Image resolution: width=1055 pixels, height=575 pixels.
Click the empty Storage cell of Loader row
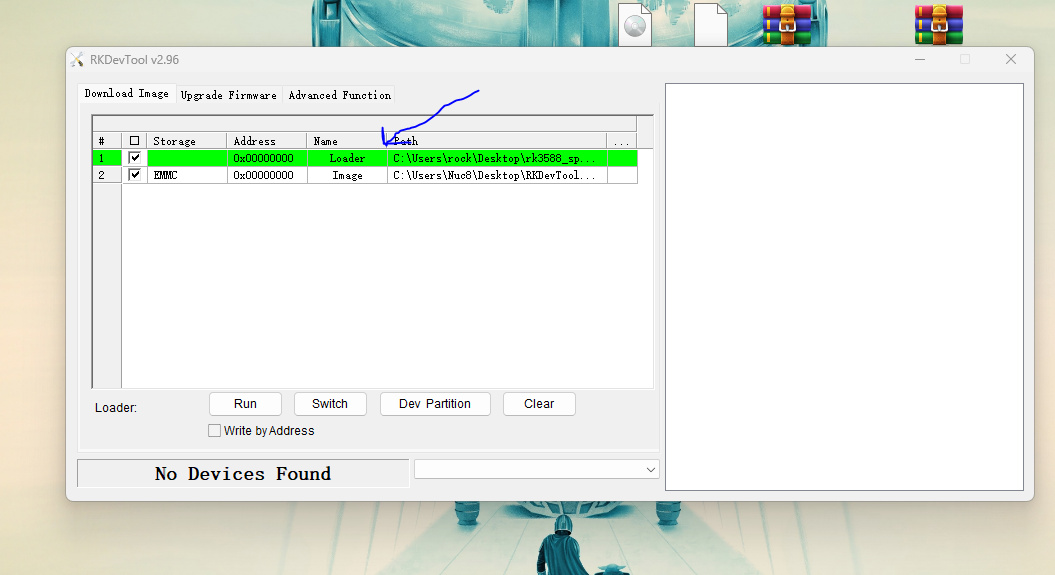coord(186,158)
